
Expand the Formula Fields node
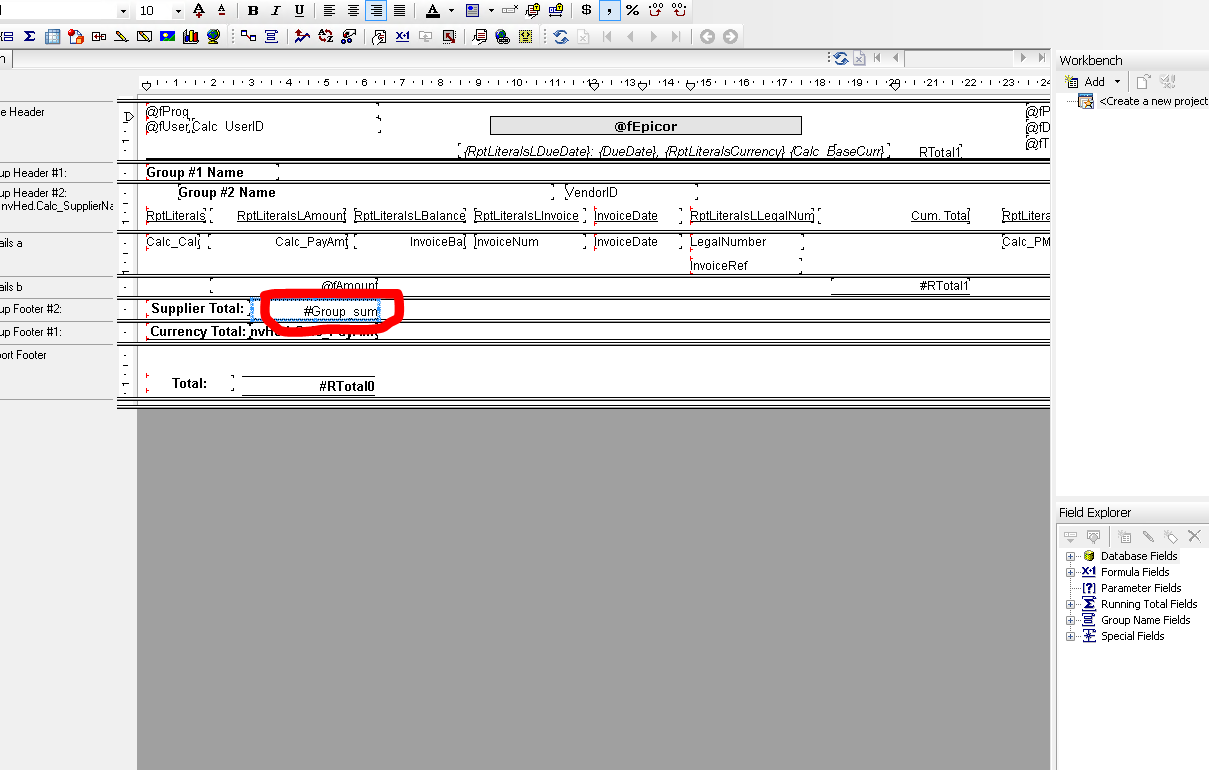(1070, 572)
